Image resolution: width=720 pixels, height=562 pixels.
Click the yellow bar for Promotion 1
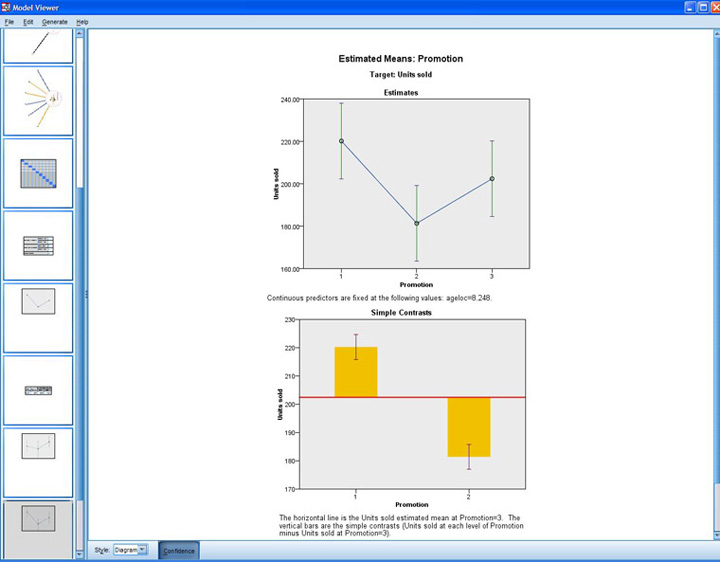tap(355, 372)
